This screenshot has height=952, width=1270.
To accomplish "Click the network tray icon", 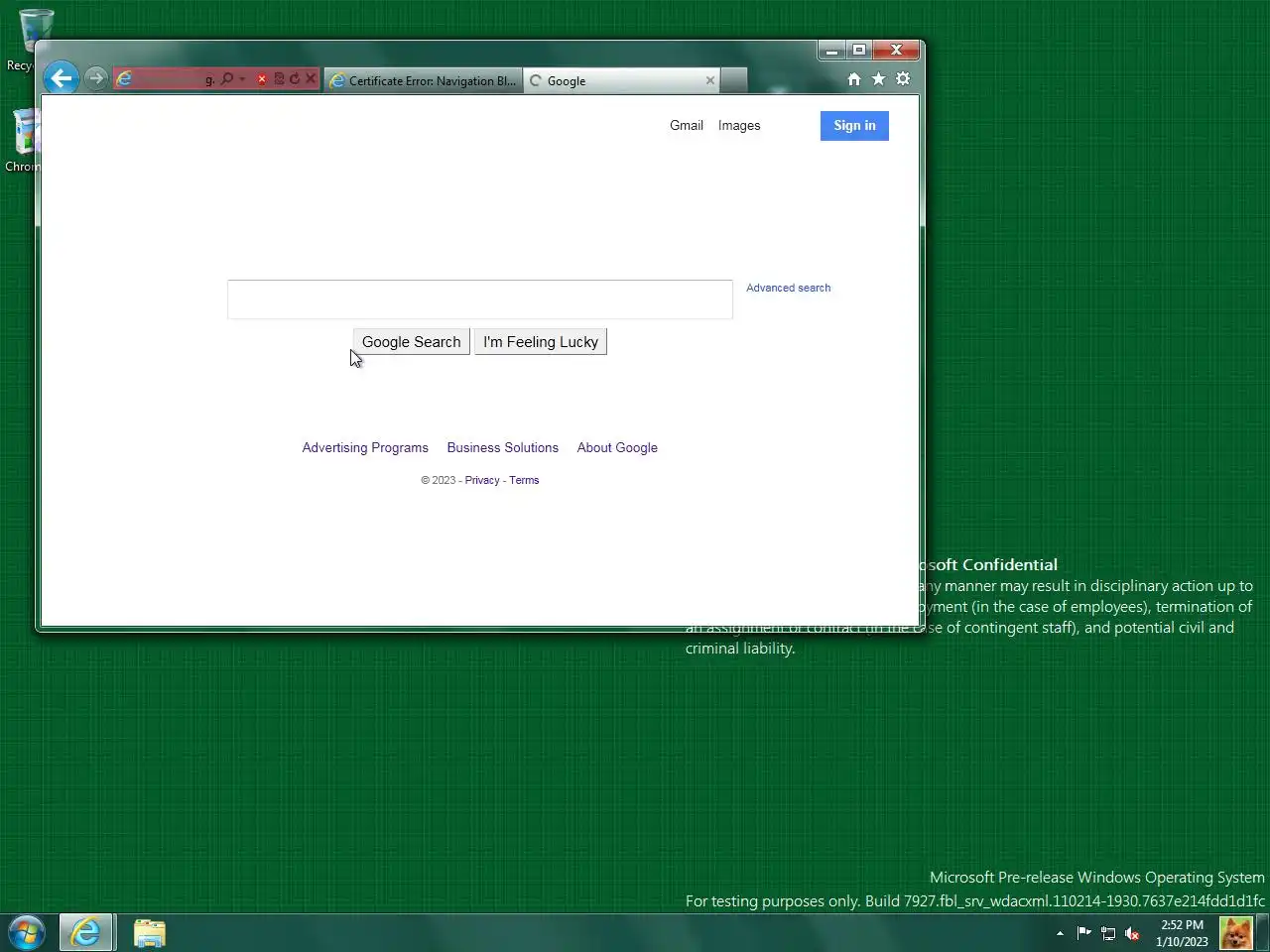I will point(1108,933).
